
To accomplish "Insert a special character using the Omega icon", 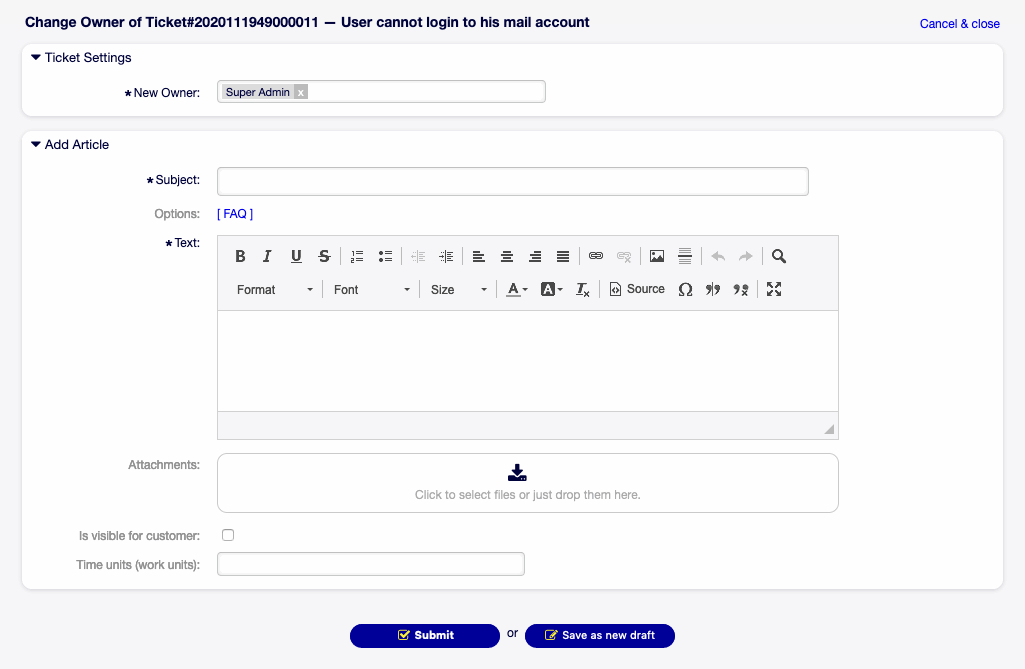I will tap(687, 289).
